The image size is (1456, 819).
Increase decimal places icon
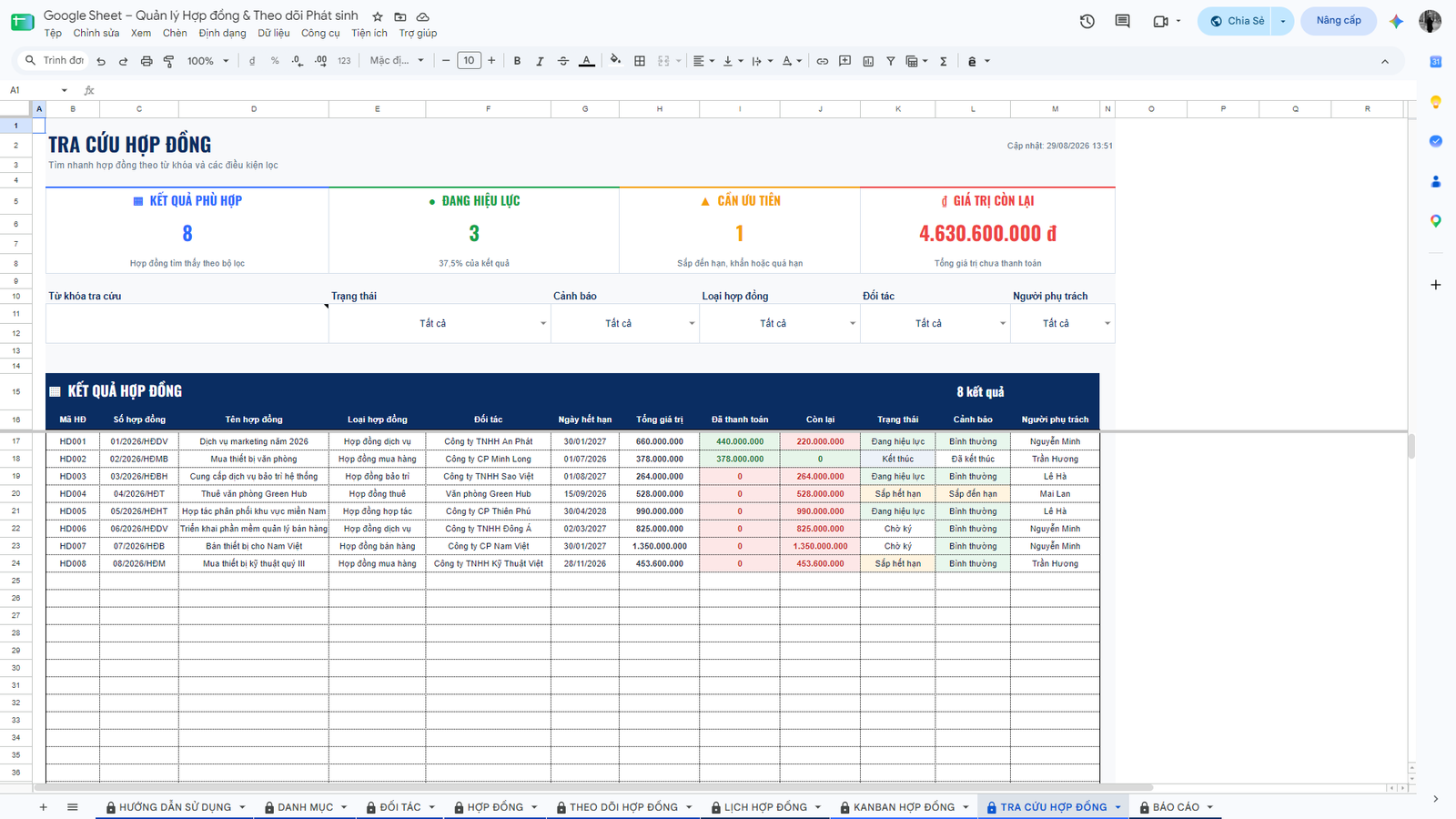(320, 61)
